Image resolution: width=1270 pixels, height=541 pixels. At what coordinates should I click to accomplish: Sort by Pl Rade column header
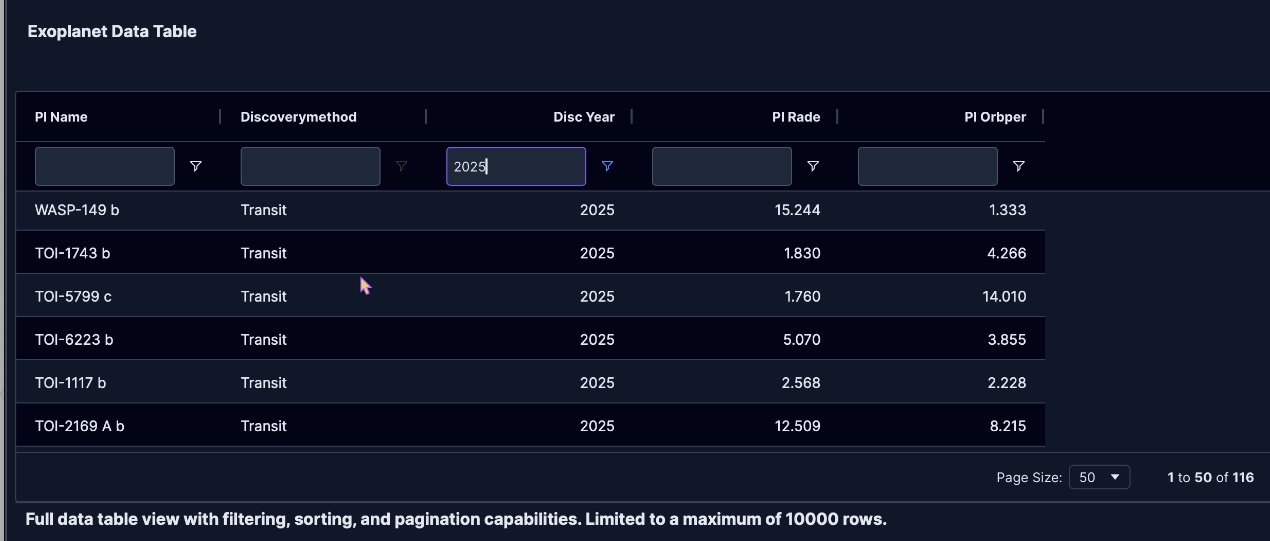pyautogui.click(x=796, y=117)
